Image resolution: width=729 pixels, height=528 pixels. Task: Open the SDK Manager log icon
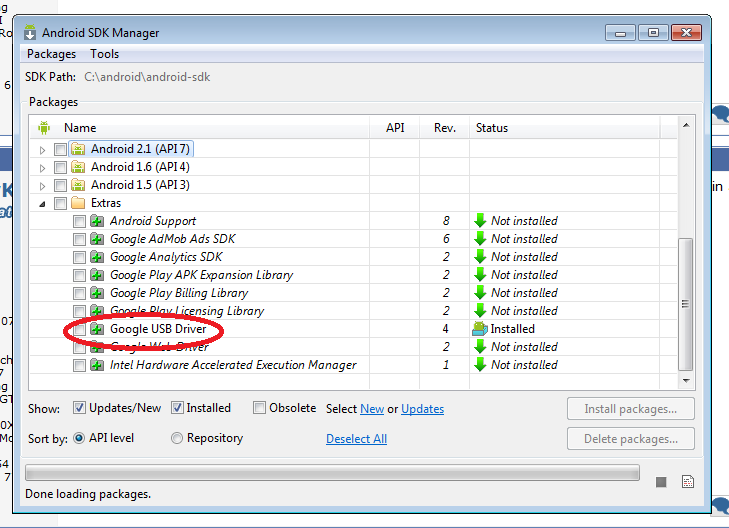(x=688, y=482)
